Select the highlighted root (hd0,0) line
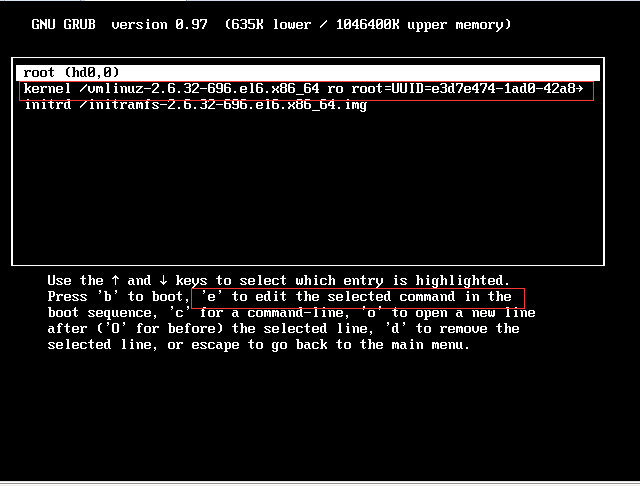Image resolution: width=640 pixels, height=486 pixels. click(x=308, y=73)
